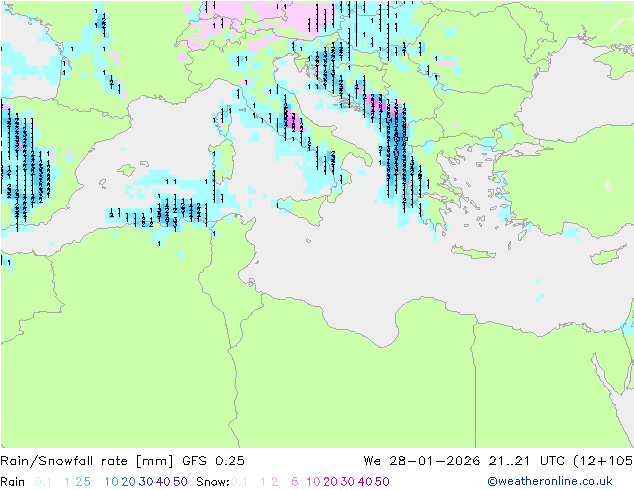Select the Rain 10 legend value
Image resolution: width=634 pixels, height=490 pixels.
pos(111,482)
